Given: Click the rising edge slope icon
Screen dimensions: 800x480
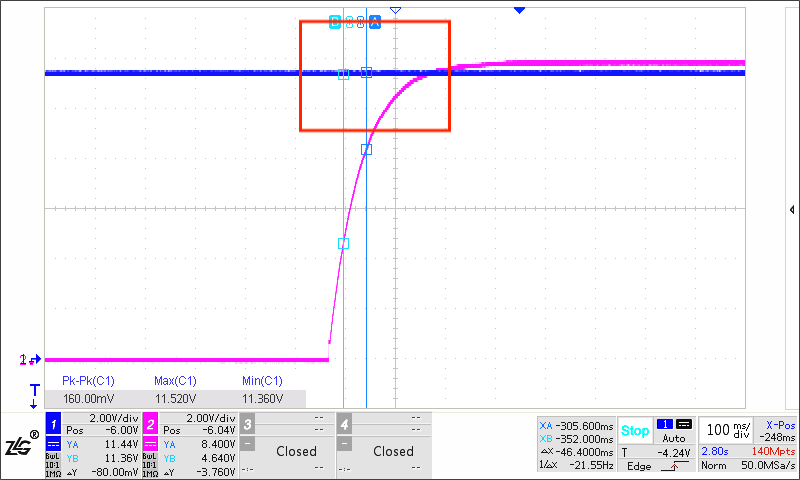Looking at the screenshot, I should [674, 466].
